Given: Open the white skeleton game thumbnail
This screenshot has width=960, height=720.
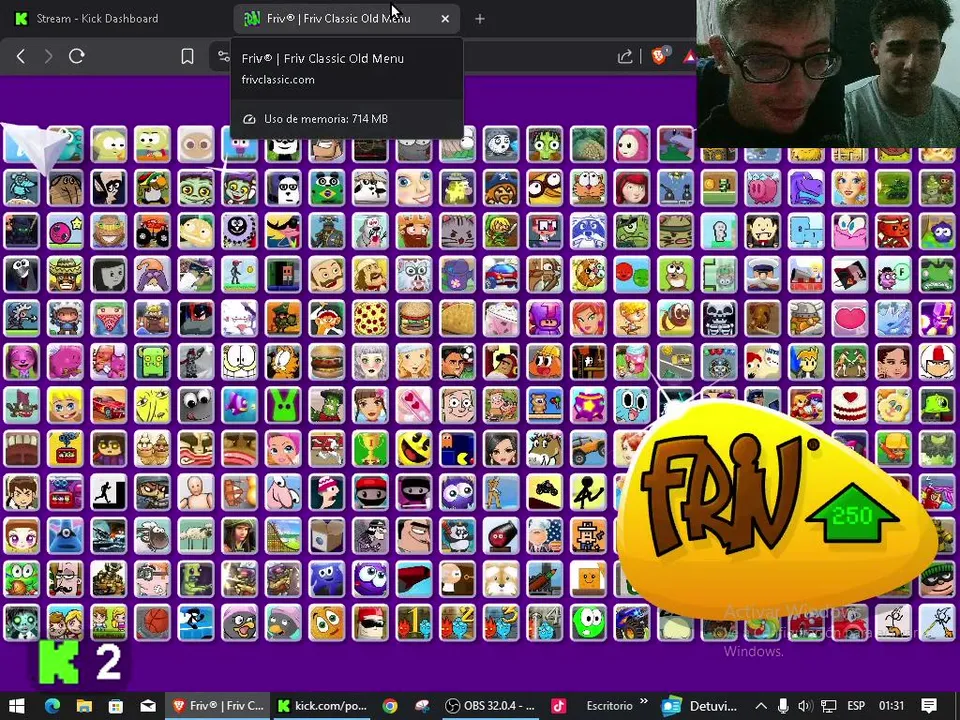Looking at the screenshot, I should pyautogui.click(x=719, y=318).
